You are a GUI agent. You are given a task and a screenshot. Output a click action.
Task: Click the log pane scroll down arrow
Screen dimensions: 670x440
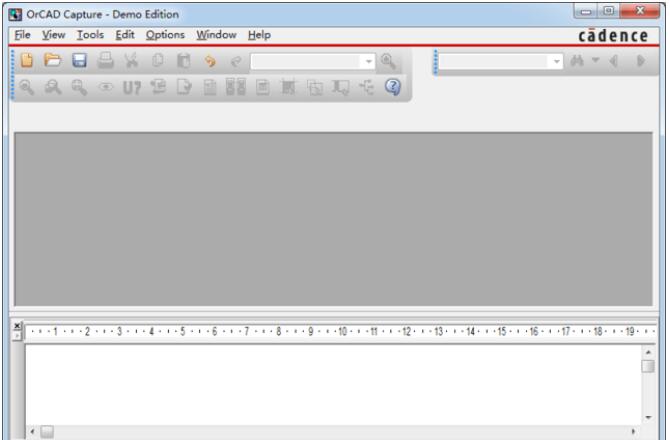pyautogui.click(x=648, y=417)
